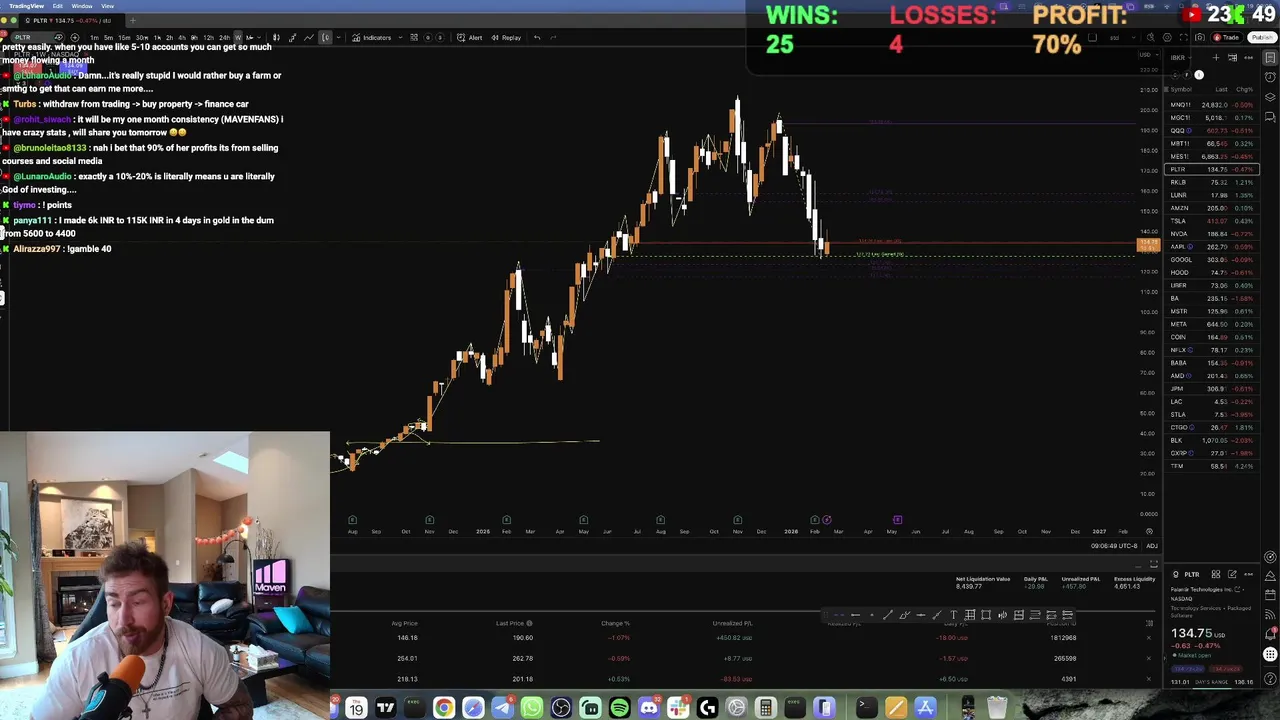This screenshot has width=1280, height=720.
Task: Select the 1m timeframe
Action: click(x=94, y=38)
